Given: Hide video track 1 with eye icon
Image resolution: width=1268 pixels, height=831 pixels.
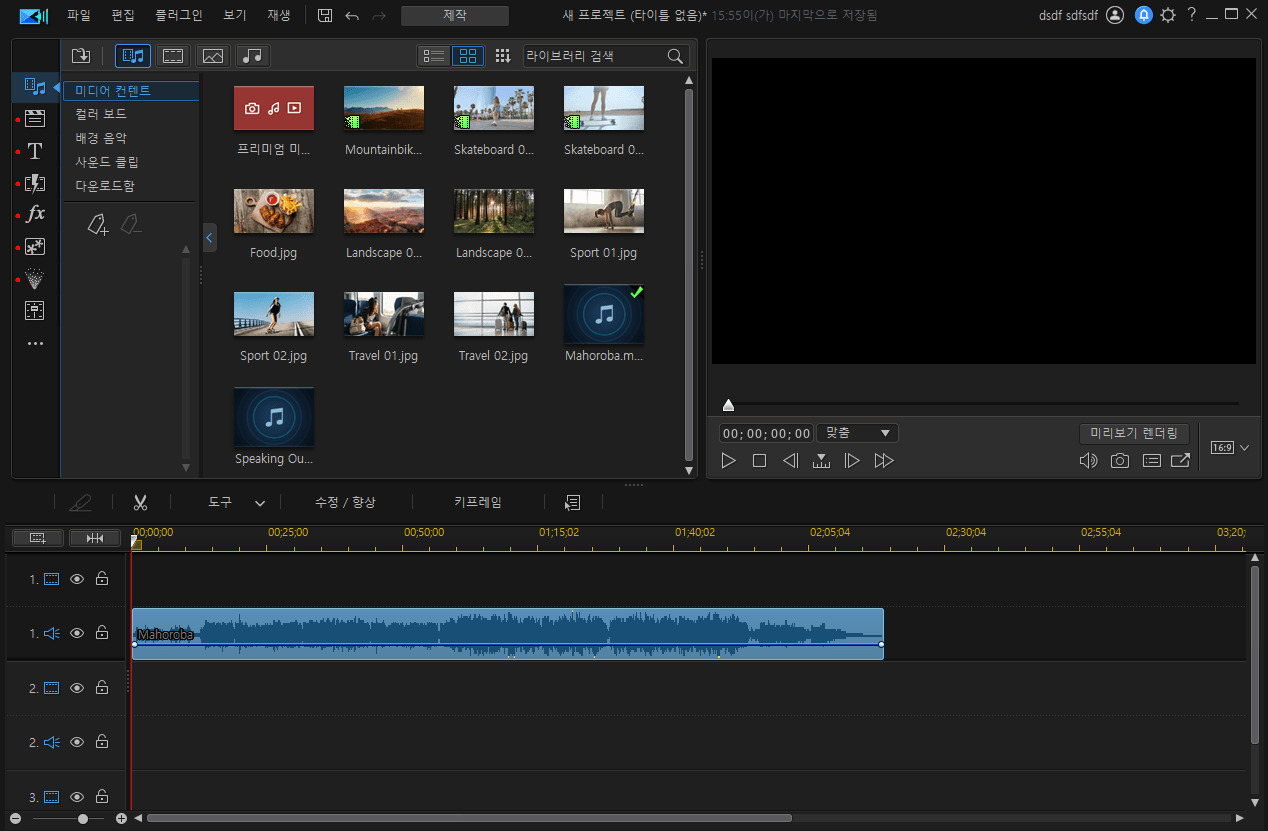Looking at the screenshot, I should coord(77,579).
